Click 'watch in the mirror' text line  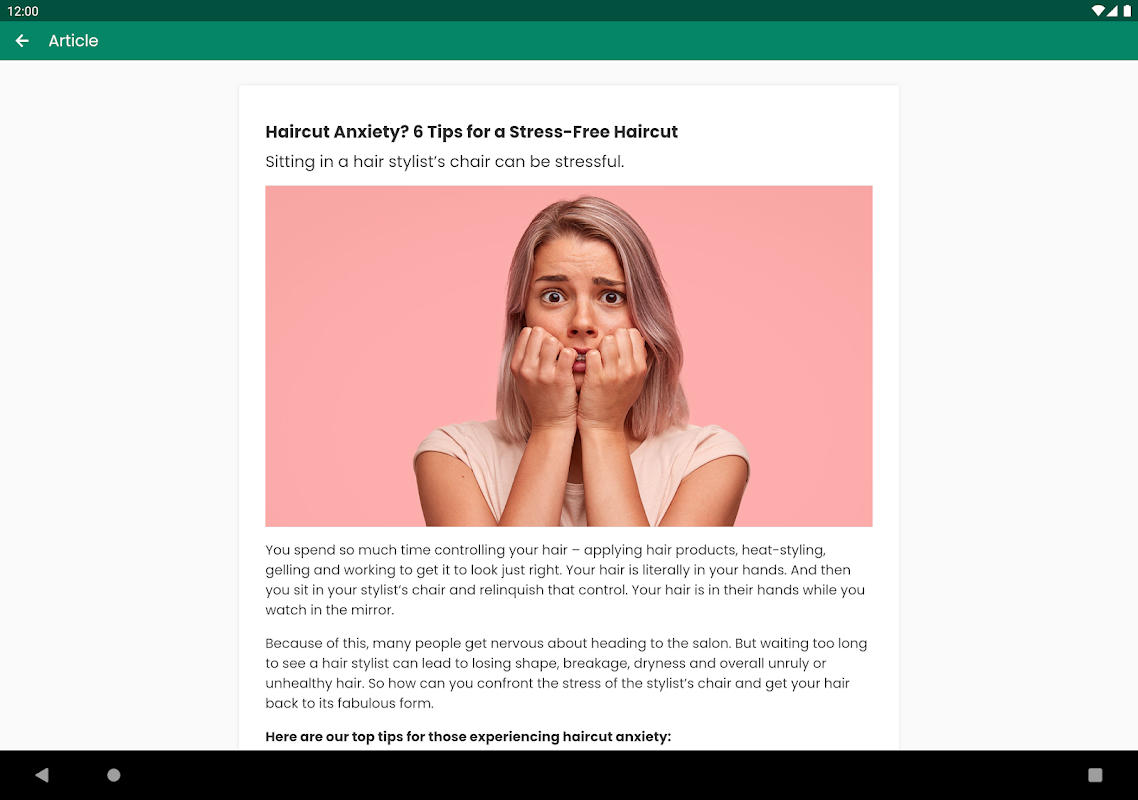[329, 610]
